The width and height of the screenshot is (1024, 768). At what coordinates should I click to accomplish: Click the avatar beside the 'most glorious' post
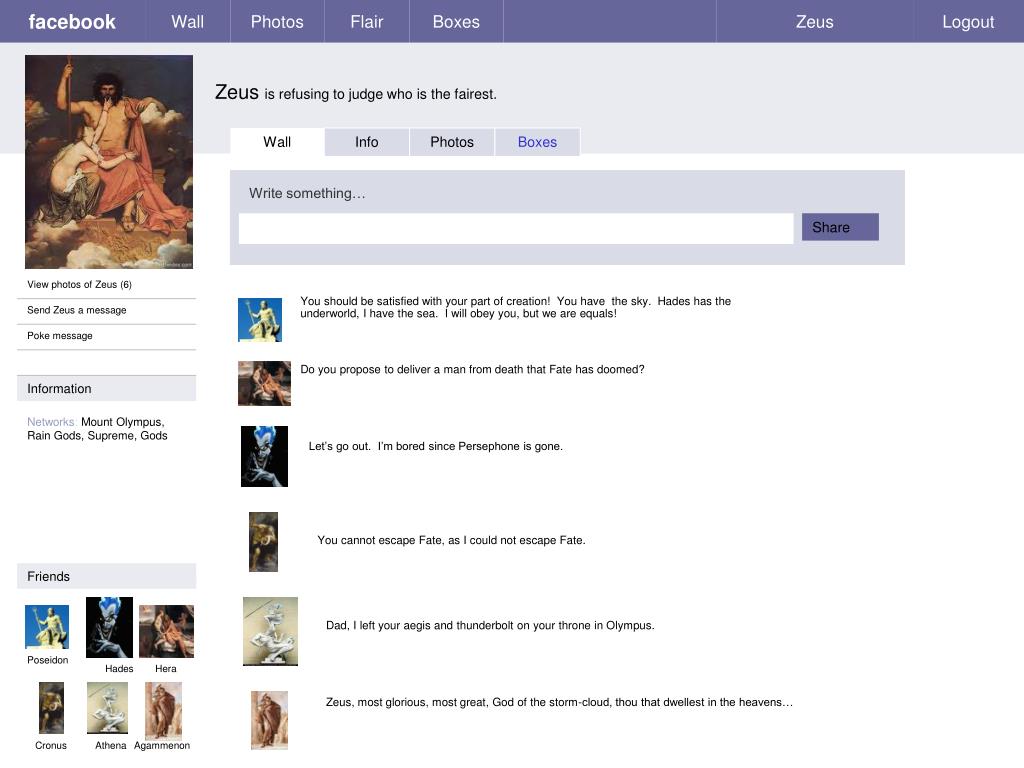(x=269, y=720)
